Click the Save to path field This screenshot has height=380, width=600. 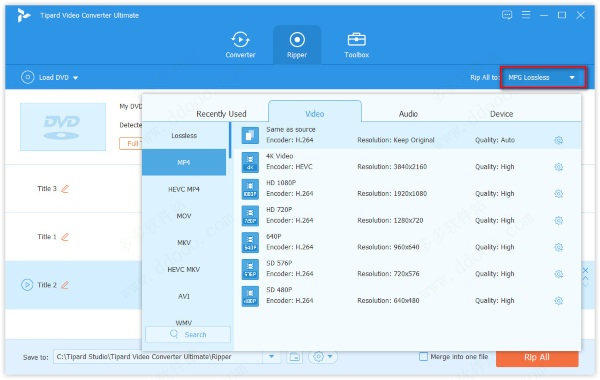[158, 357]
